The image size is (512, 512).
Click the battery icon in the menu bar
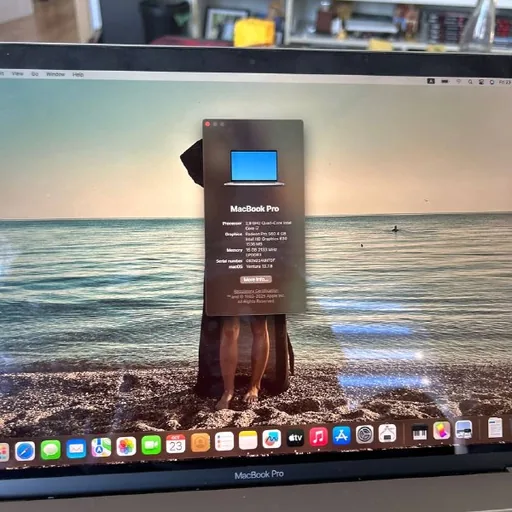click(445, 81)
